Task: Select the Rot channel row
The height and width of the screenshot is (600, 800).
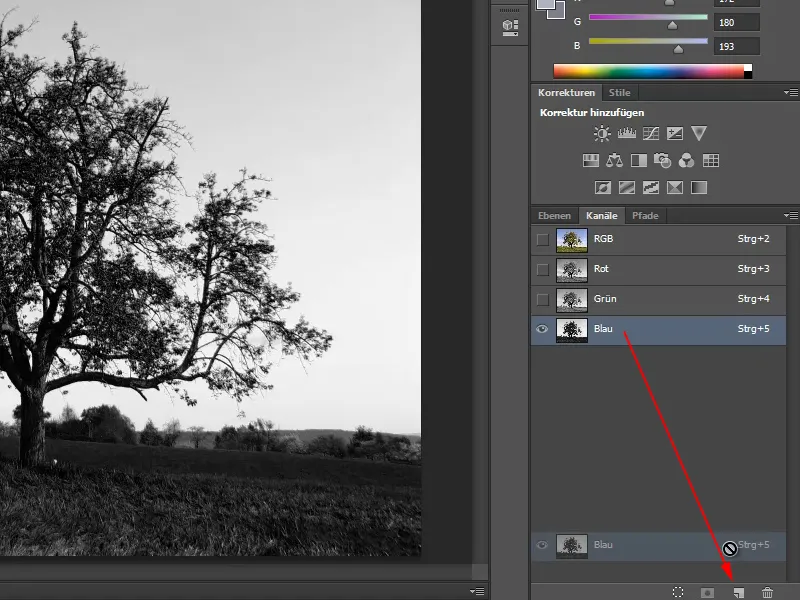Action: click(658, 270)
